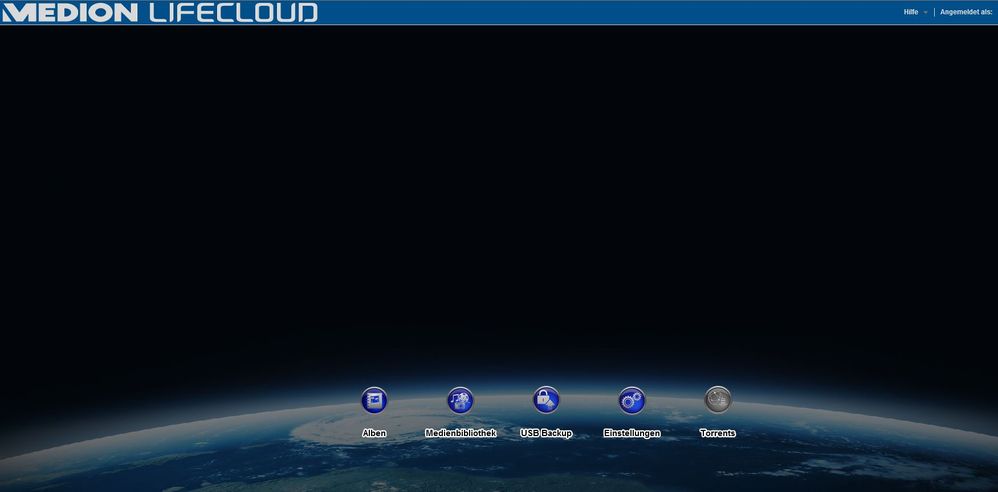Click the "Einstellungen" text label

coord(632,433)
